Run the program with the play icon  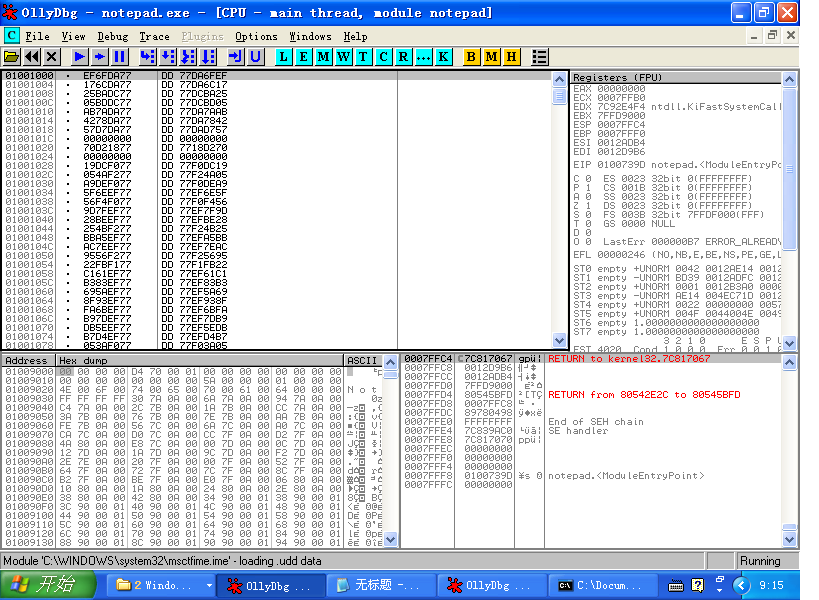tap(80, 56)
